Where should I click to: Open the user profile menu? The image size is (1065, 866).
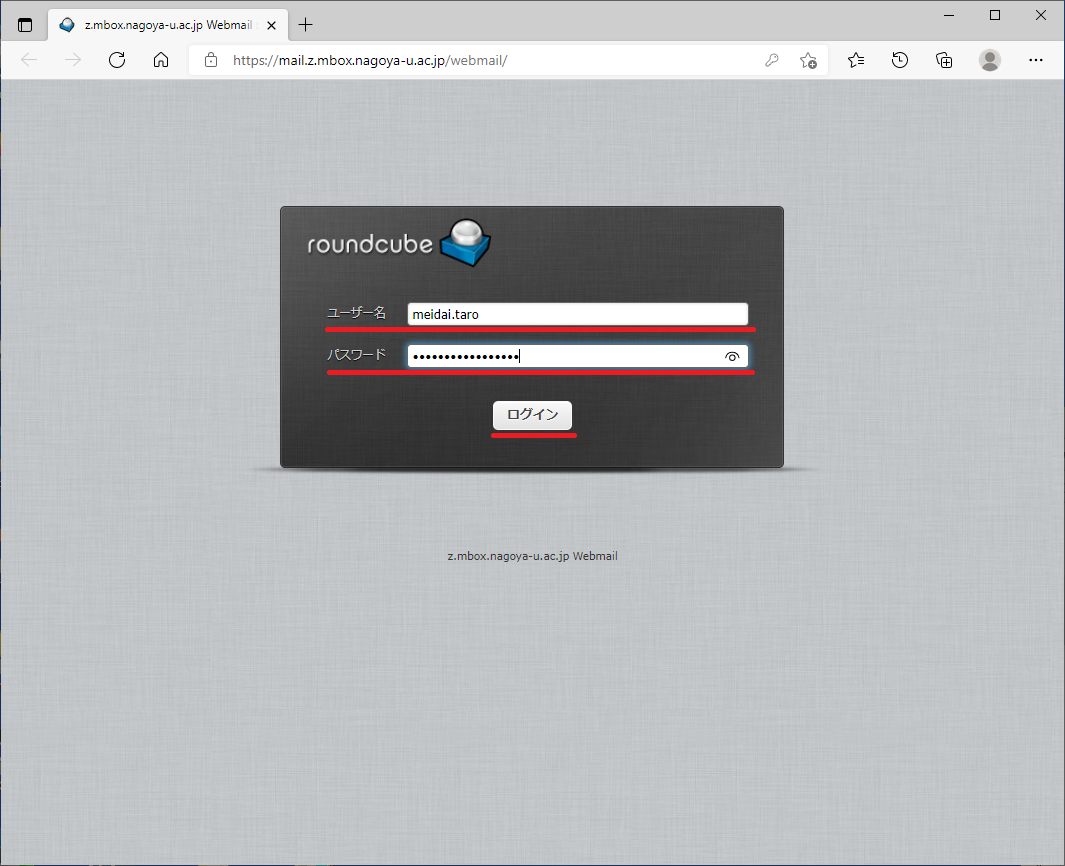990,60
